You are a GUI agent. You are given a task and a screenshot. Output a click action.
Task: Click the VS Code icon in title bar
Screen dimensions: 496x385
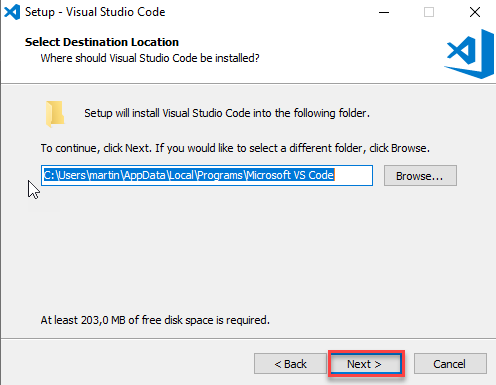12,12
